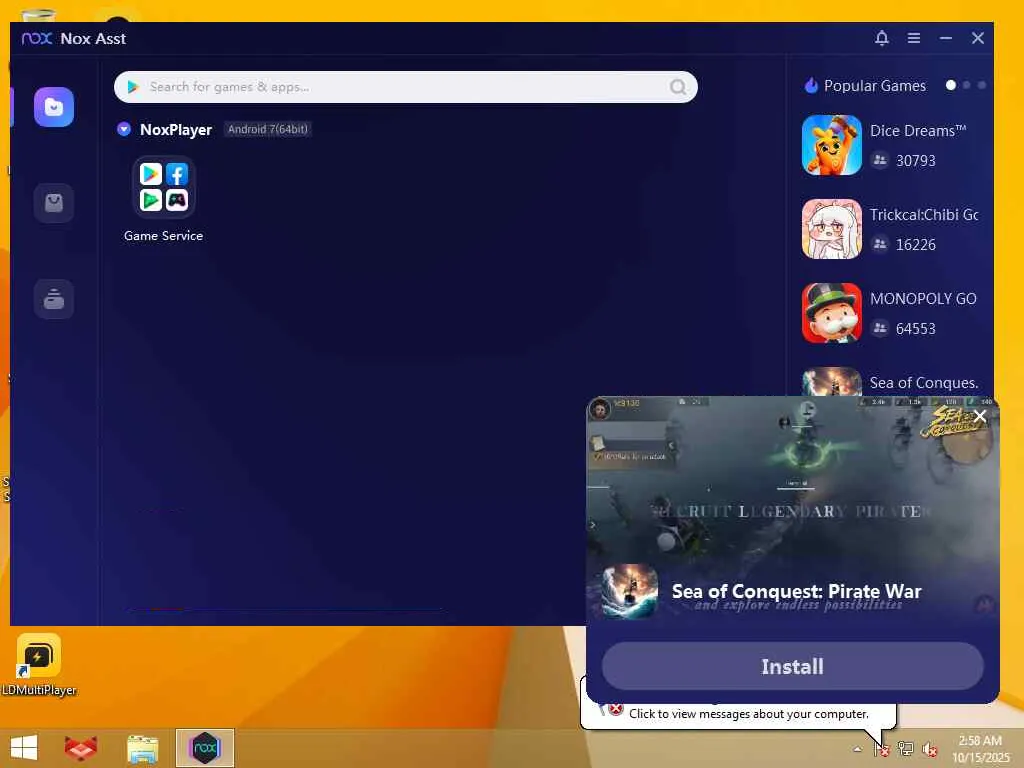Image resolution: width=1024 pixels, height=768 pixels.
Task: Click the MONOPOLY GO title text
Action: coord(923,298)
